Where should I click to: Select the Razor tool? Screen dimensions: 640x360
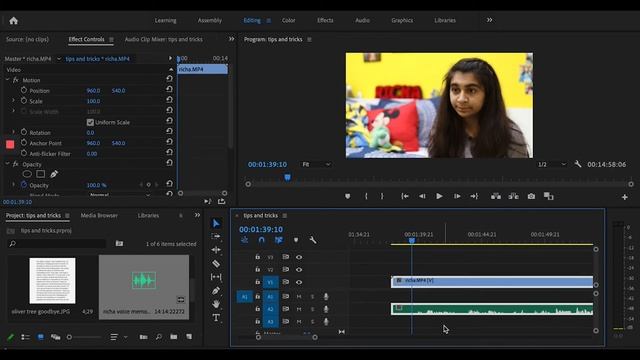pos(216,264)
